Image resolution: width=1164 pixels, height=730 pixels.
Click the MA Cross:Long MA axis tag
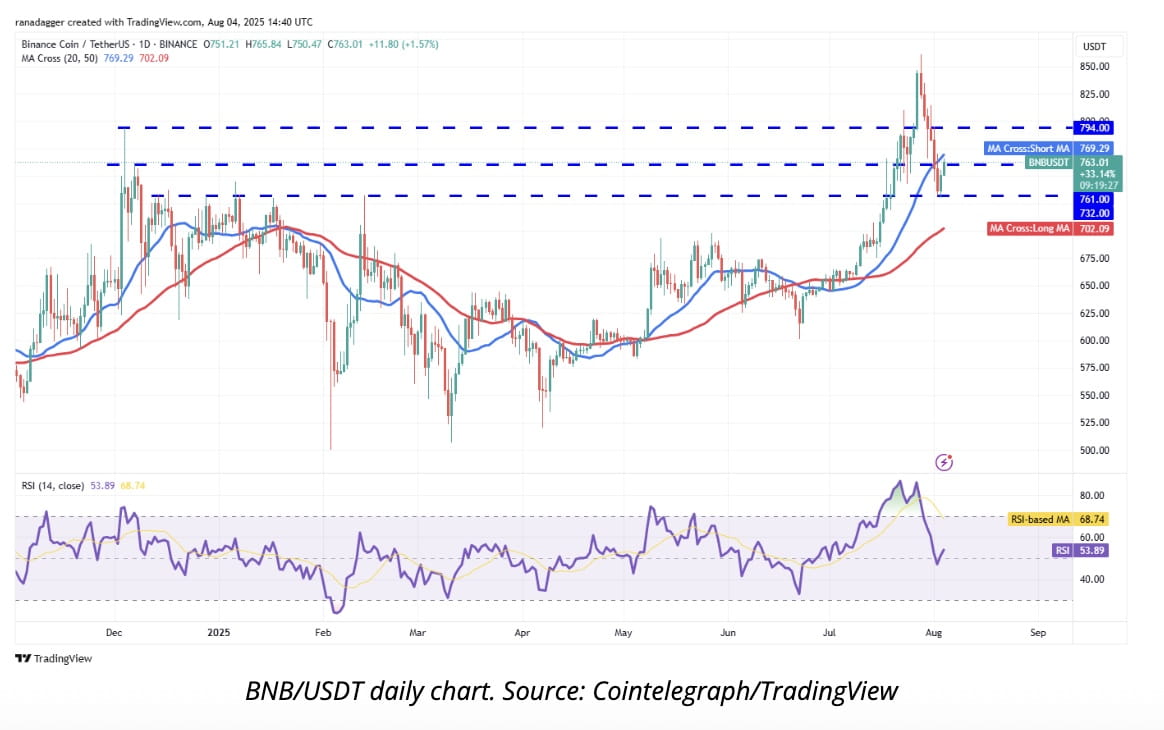[x=1030, y=229]
